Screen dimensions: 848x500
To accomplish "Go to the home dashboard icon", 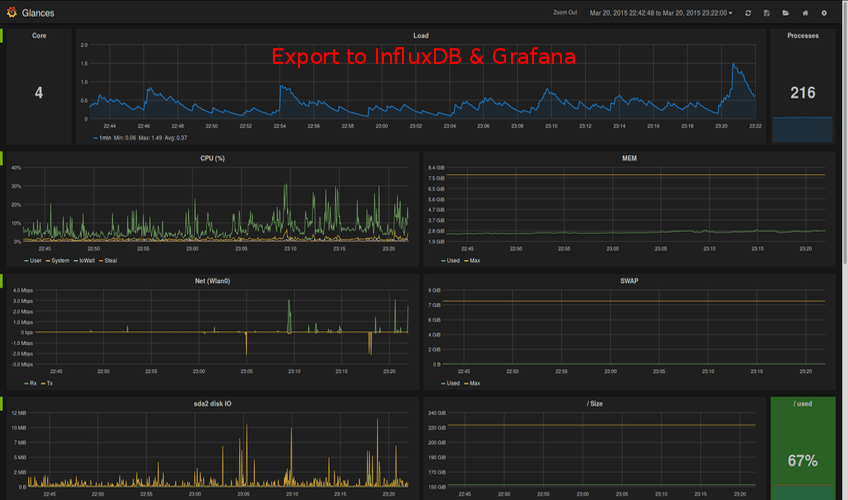I will 805,13.
